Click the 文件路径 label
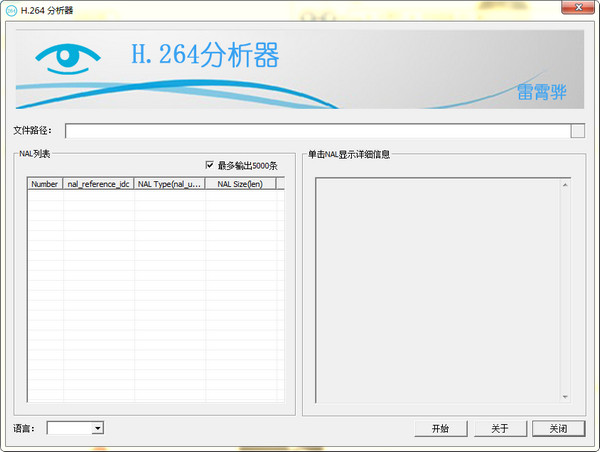This screenshot has height=452, width=600. (36, 130)
